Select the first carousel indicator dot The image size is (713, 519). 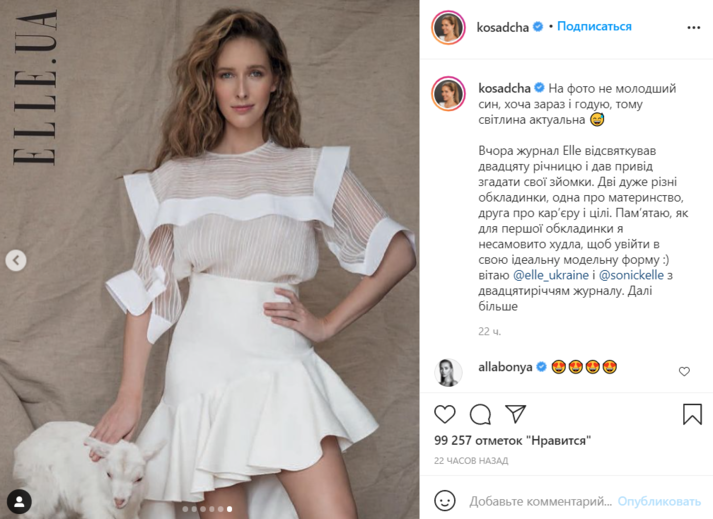pyautogui.click(x=186, y=509)
